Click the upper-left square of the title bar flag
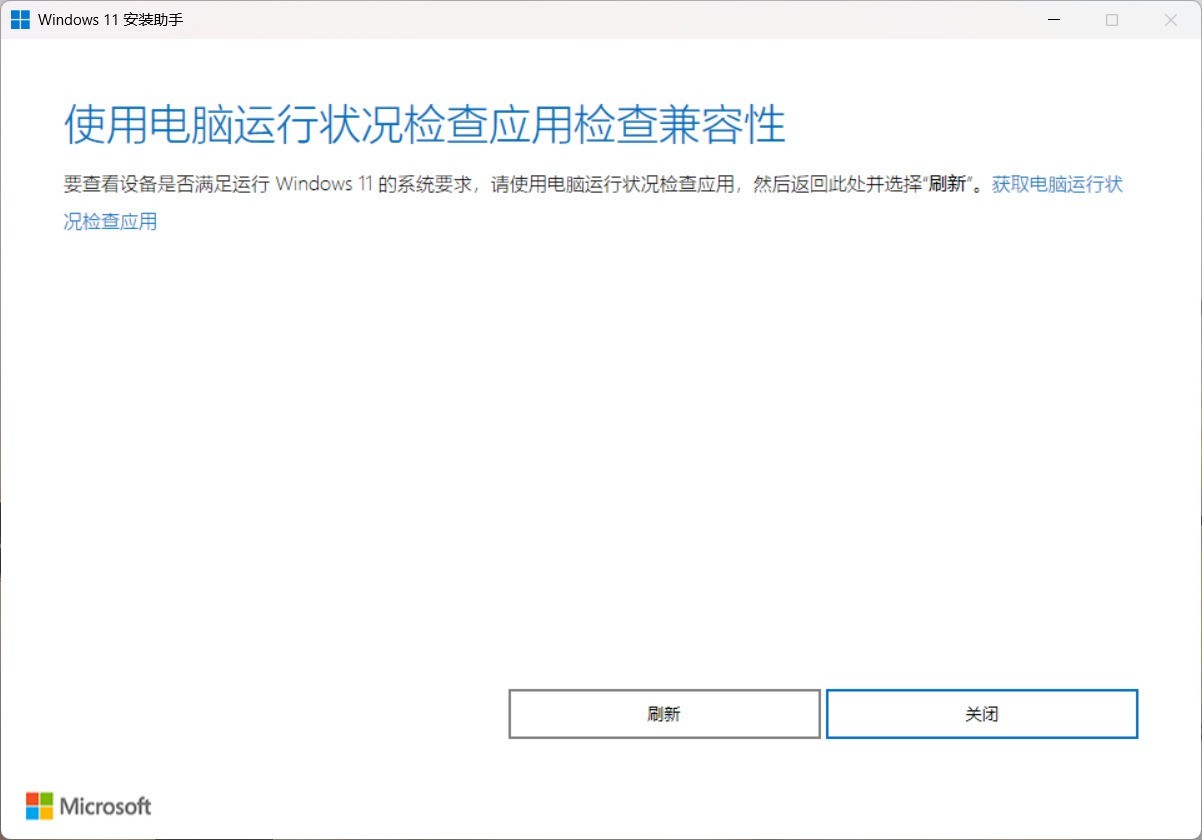 (16, 14)
